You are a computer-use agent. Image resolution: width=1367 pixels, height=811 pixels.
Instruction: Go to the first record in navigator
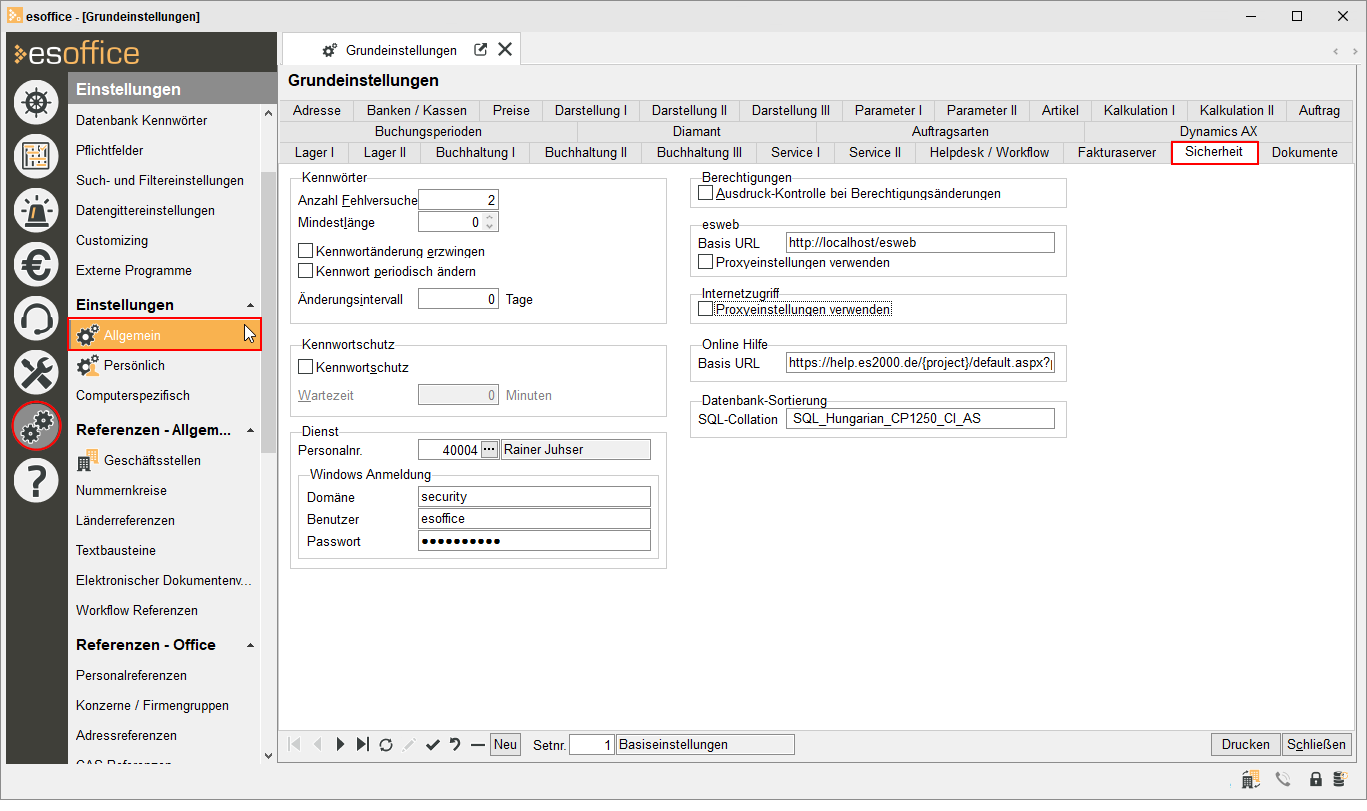coord(294,744)
